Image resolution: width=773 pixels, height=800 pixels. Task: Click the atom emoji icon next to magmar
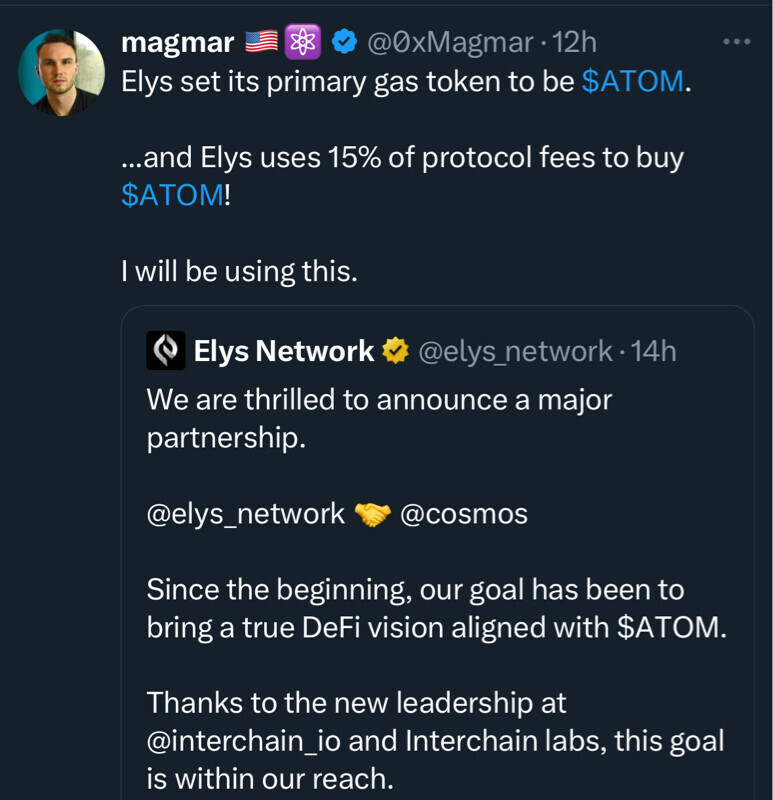(x=303, y=42)
